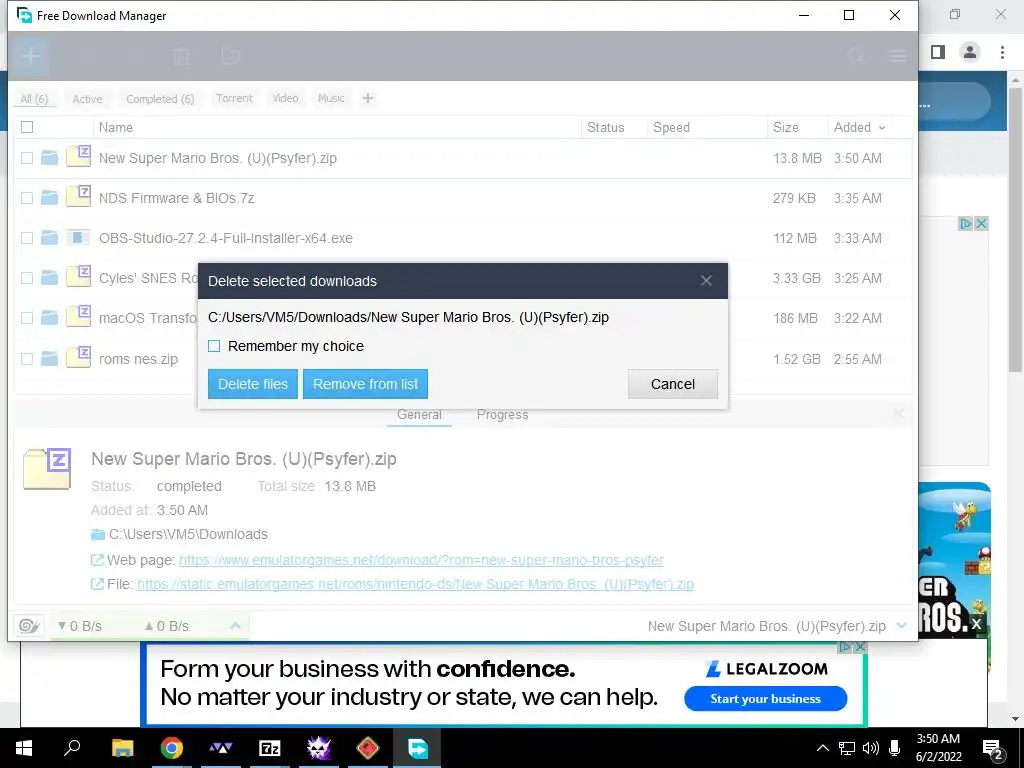The width and height of the screenshot is (1024, 768).
Task: Open the search icon in toolbar
Action: tap(856, 56)
